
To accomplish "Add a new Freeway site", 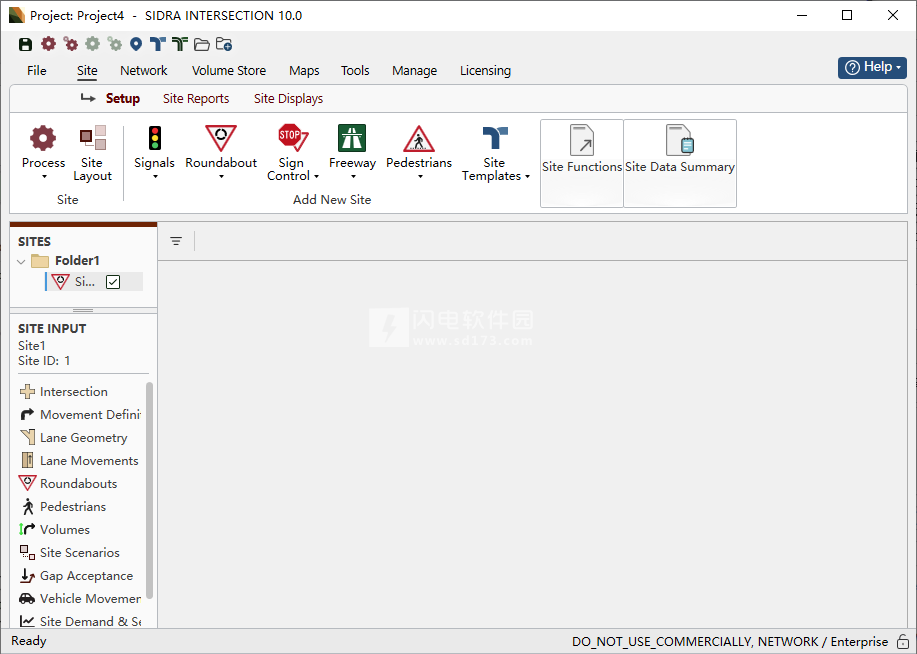I will point(352,138).
